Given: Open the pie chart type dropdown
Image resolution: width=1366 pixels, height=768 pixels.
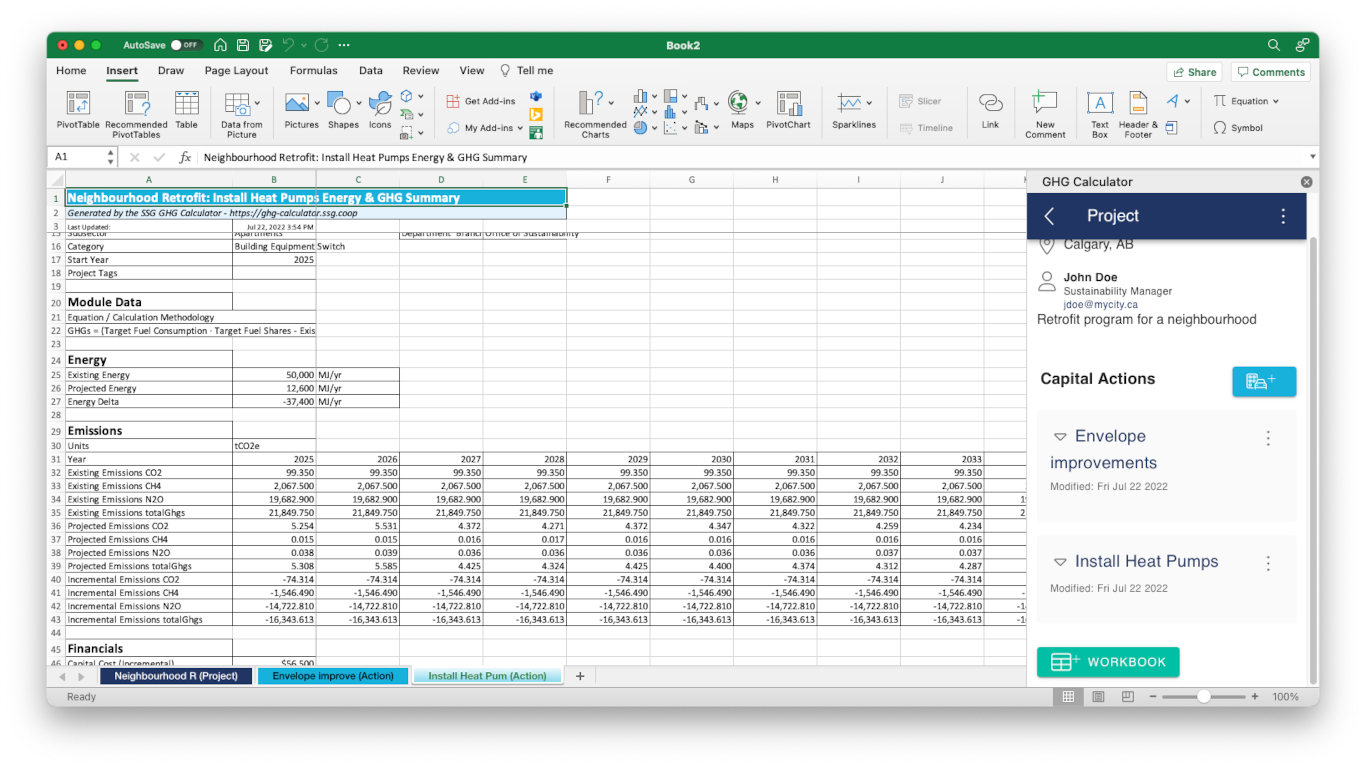Looking at the screenshot, I should point(654,128).
